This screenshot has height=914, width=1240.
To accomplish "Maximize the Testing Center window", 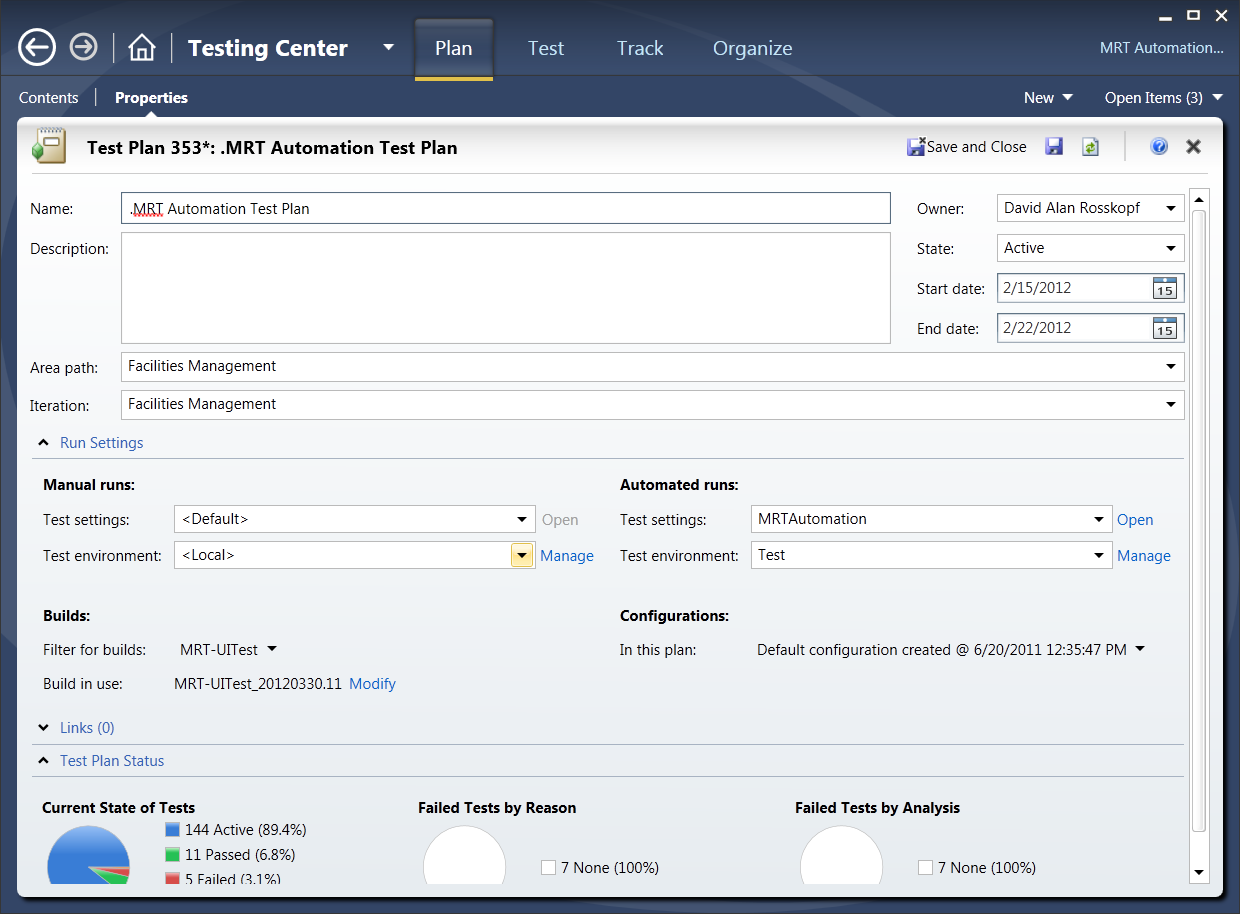I will pyautogui.click(x=1193, y=15).
